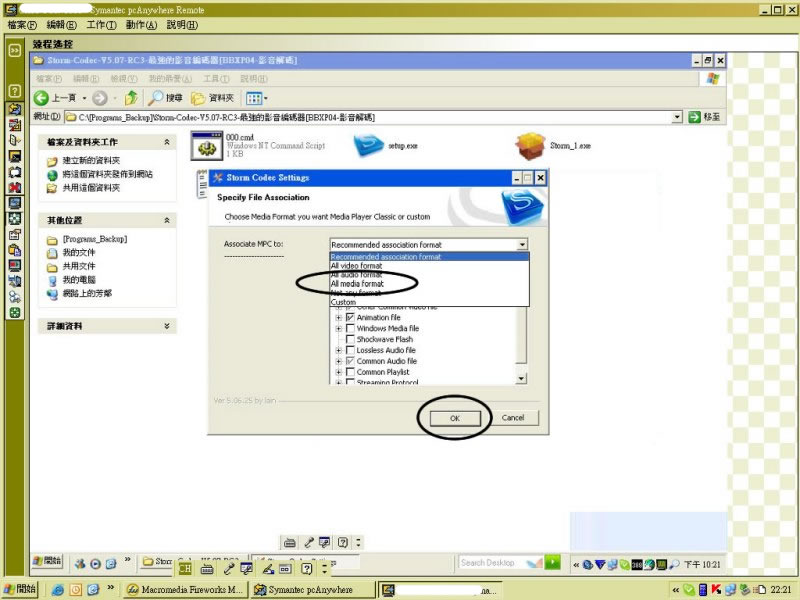Click the clipboard paste icon in pcAnywhere sidebar
The width and height of the screenshot is (800, 600).
click(x=14, y=249)
